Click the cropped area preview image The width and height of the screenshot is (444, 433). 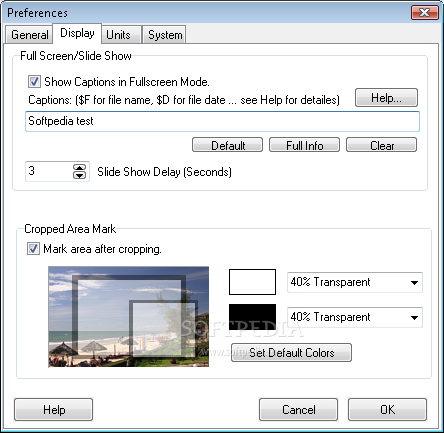coord(129,317)
